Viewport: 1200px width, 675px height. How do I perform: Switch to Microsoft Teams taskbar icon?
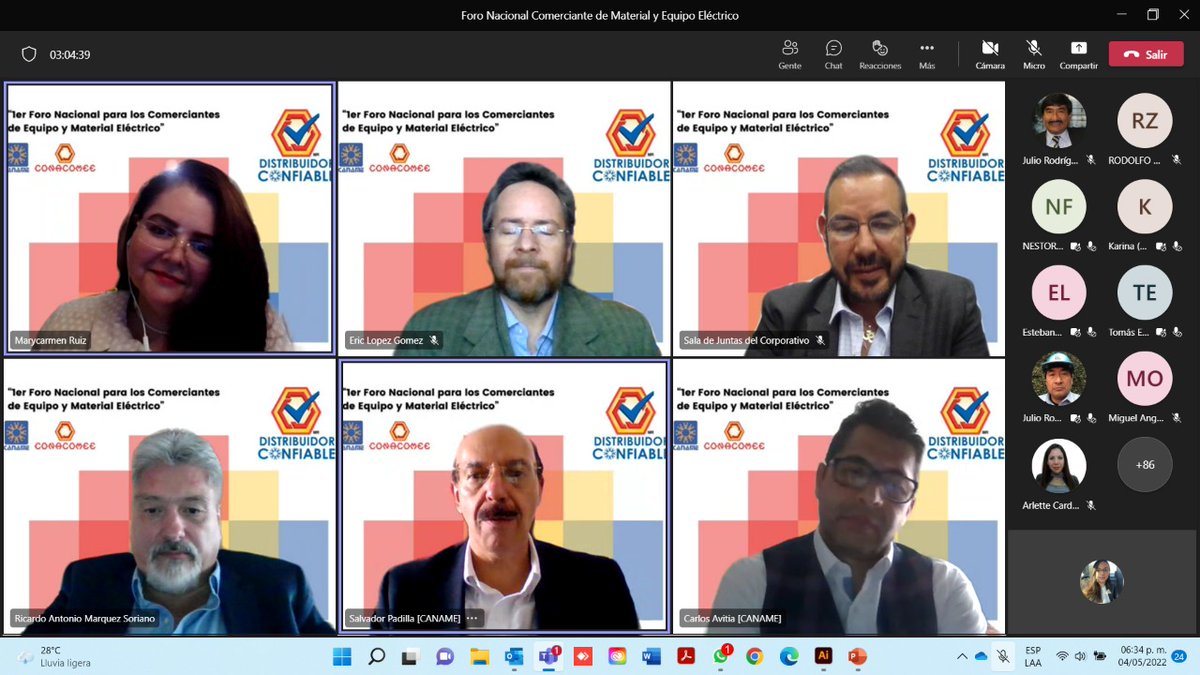point(549,656)
